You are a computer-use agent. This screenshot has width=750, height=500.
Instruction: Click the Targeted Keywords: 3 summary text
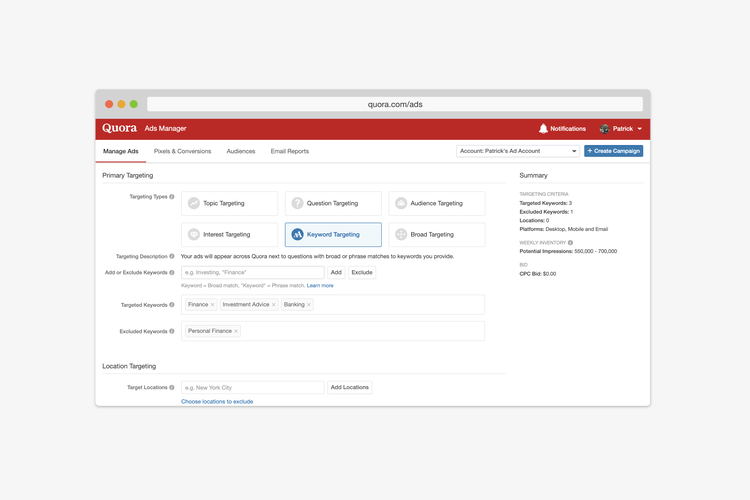(546, 203)
